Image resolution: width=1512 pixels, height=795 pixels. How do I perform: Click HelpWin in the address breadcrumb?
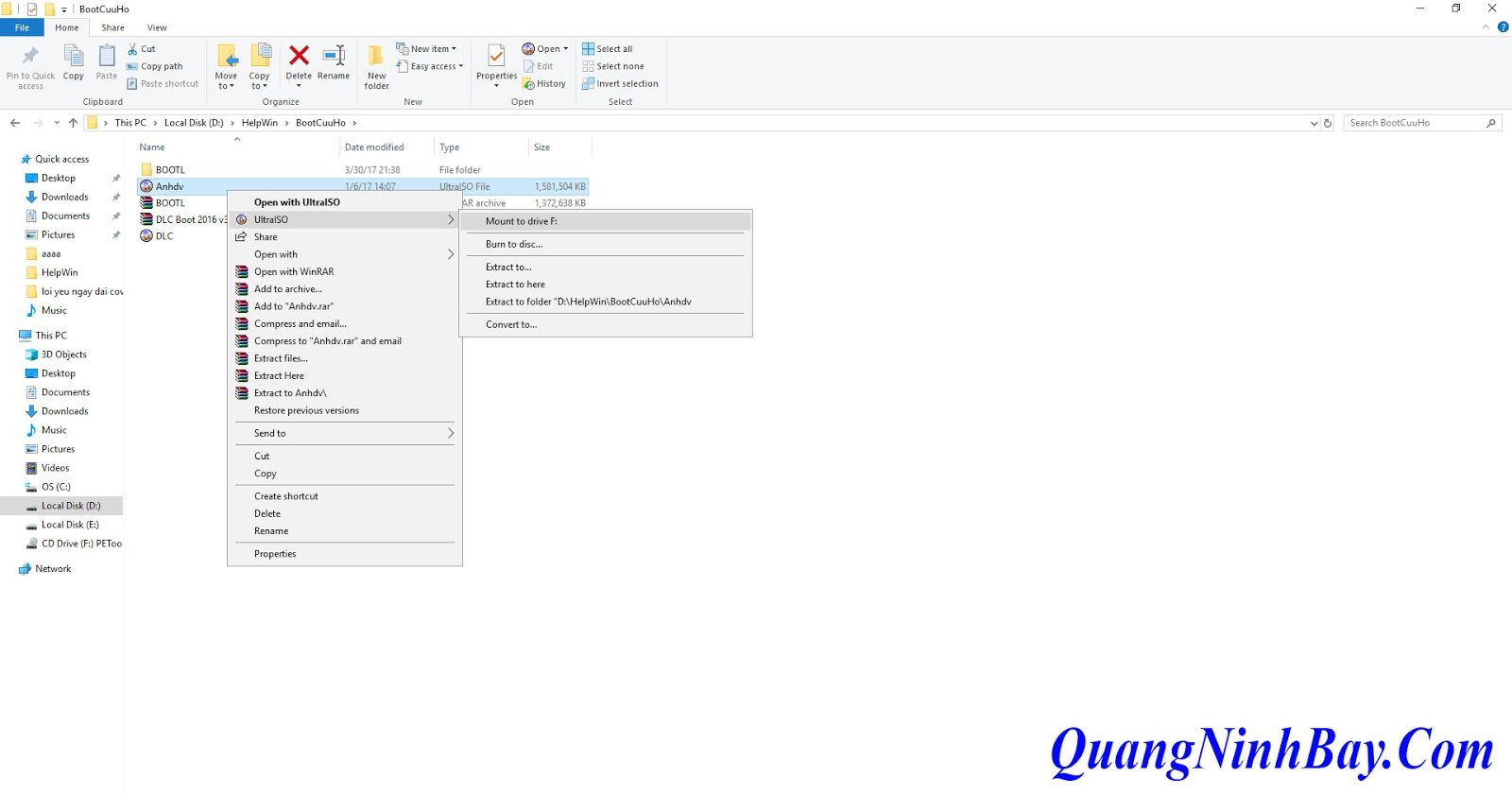coord(260,123)
